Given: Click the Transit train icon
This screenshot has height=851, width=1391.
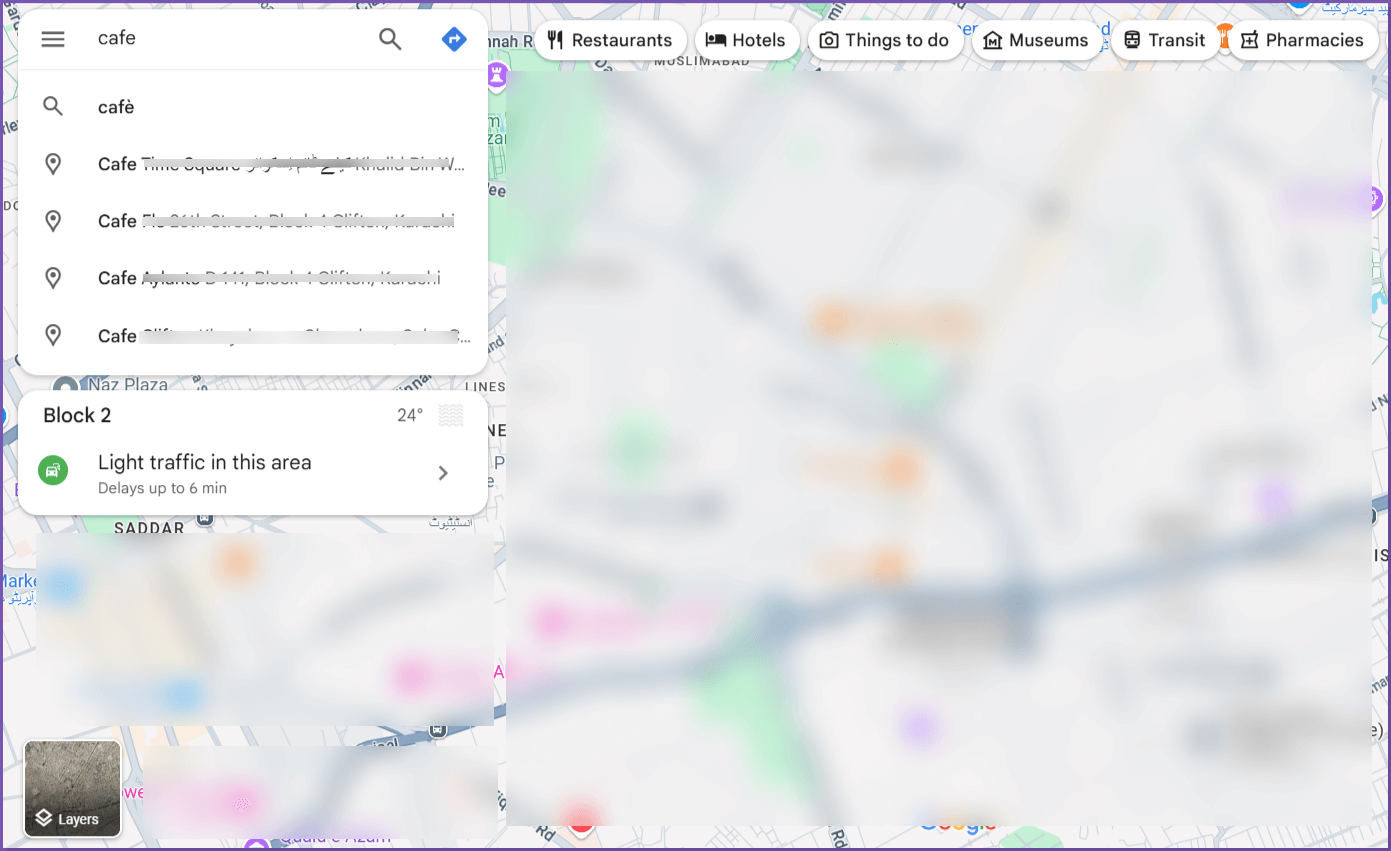Looking at the screenshot, I should pos(1133,40).
